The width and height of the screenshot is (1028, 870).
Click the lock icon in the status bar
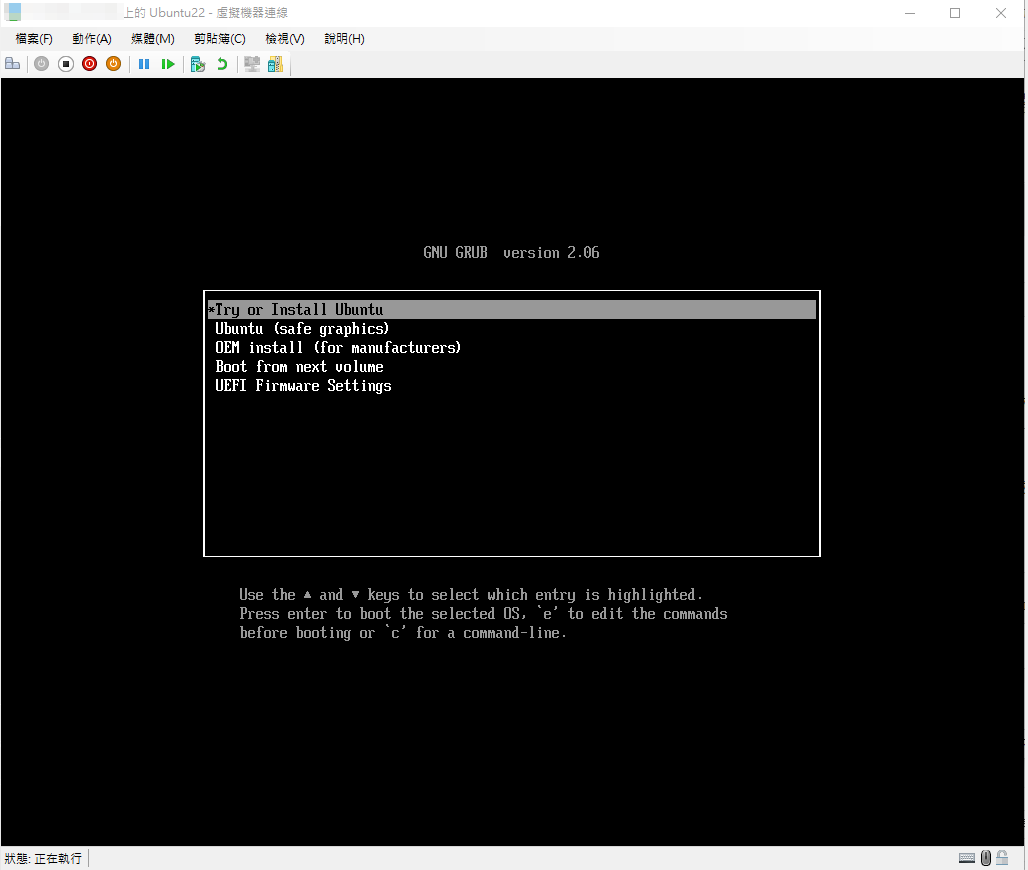click(1002, 858)
